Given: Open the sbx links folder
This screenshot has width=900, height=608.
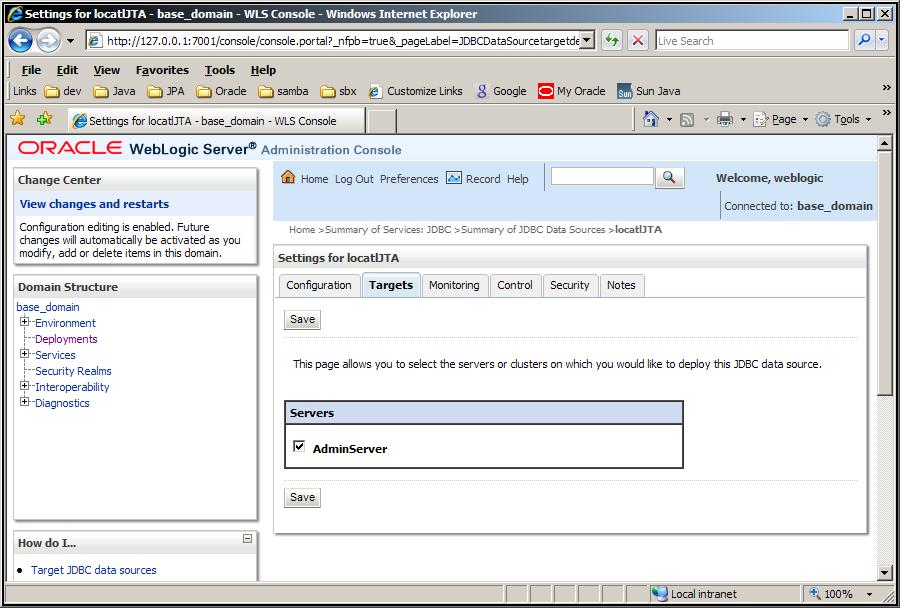Looking at the screenshot, I should pos(338,91).
